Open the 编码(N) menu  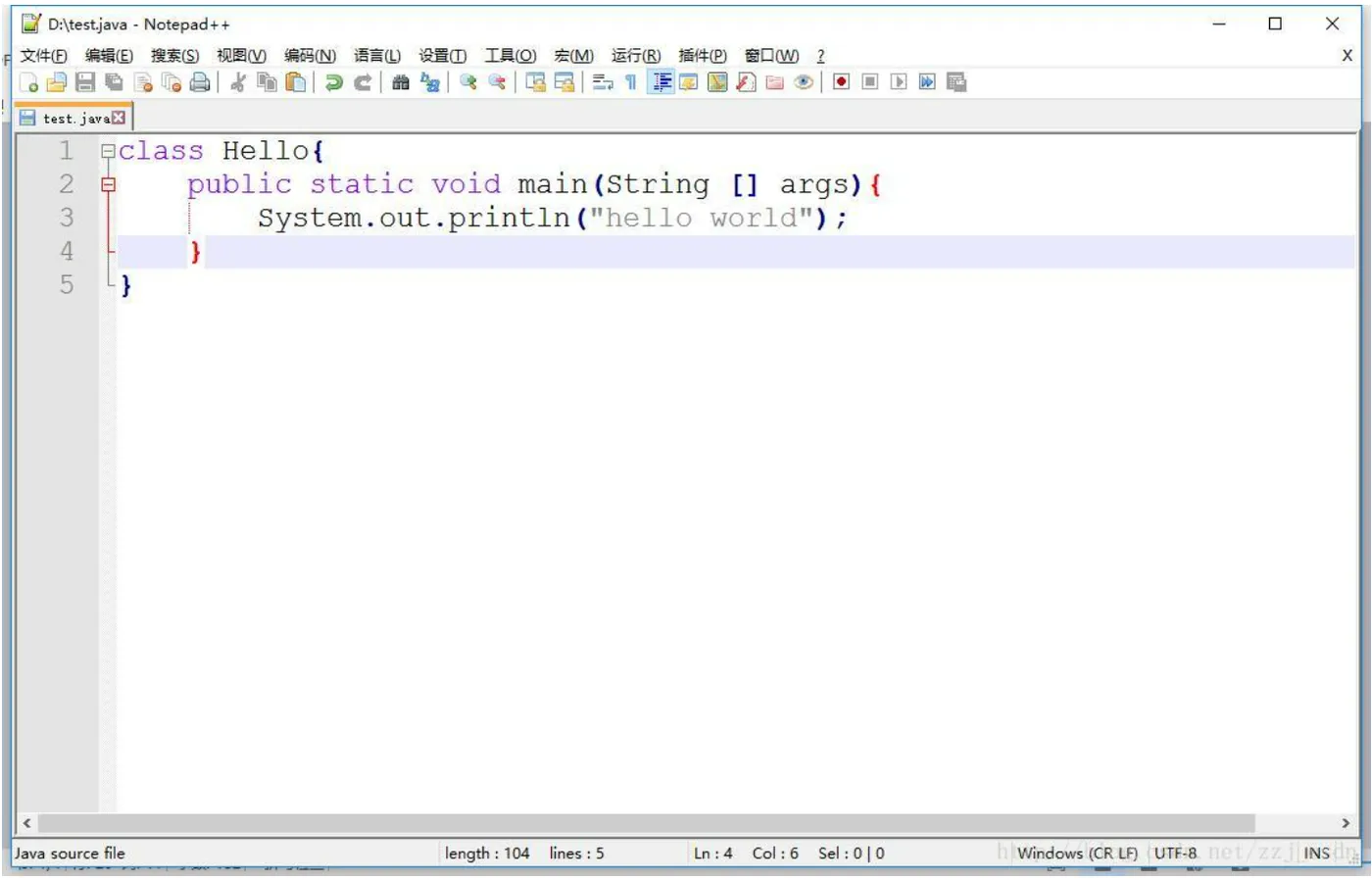point(310,56)
